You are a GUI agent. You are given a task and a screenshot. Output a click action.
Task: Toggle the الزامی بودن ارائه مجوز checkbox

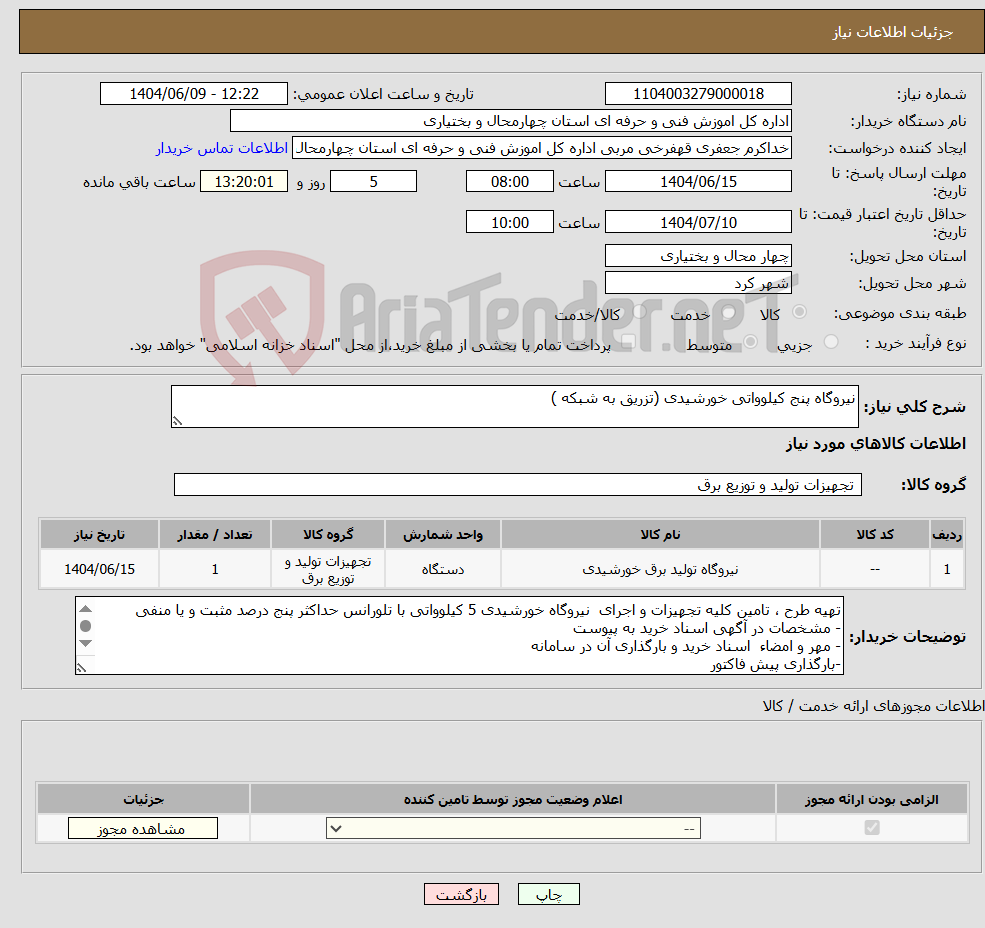pos(871,828)
